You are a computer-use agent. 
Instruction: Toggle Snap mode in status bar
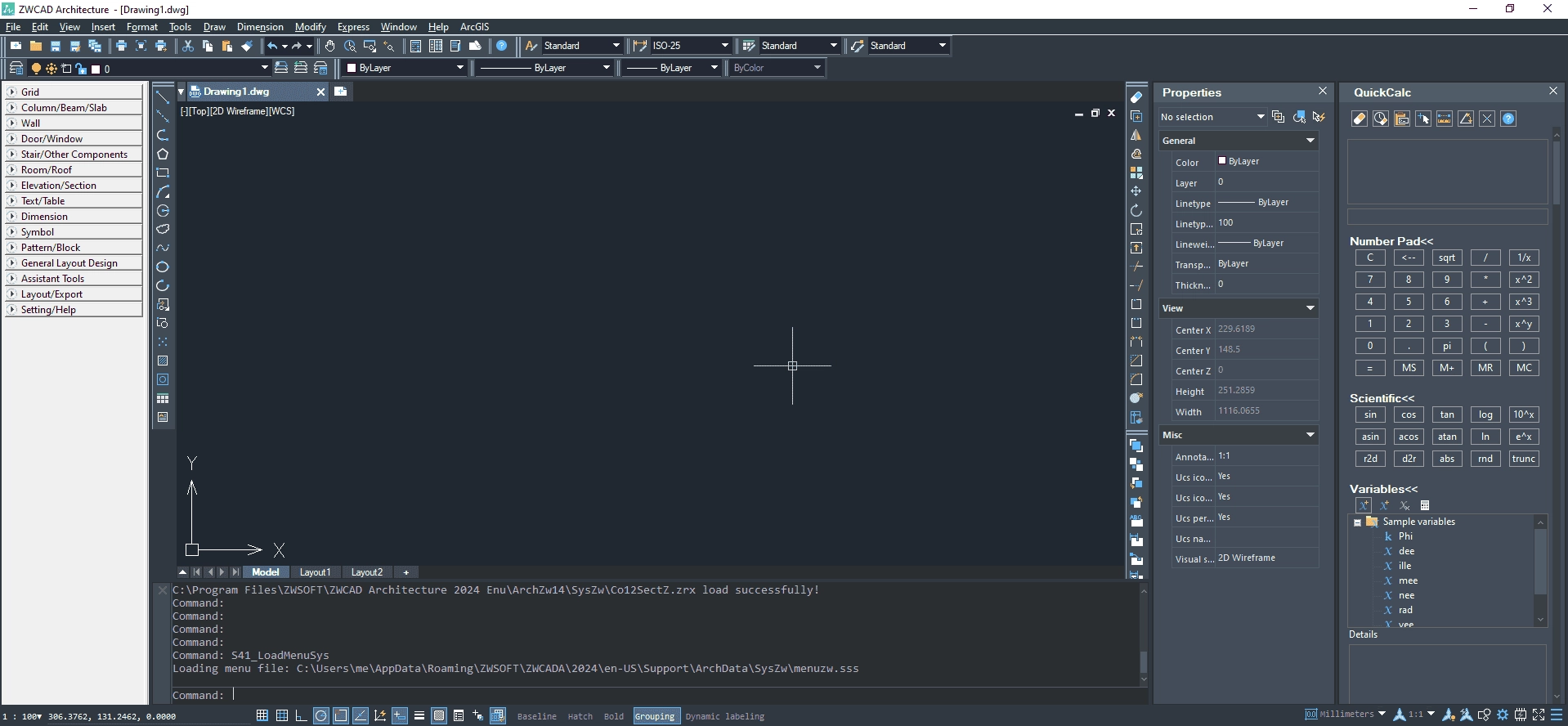click(x=262, y=715)
